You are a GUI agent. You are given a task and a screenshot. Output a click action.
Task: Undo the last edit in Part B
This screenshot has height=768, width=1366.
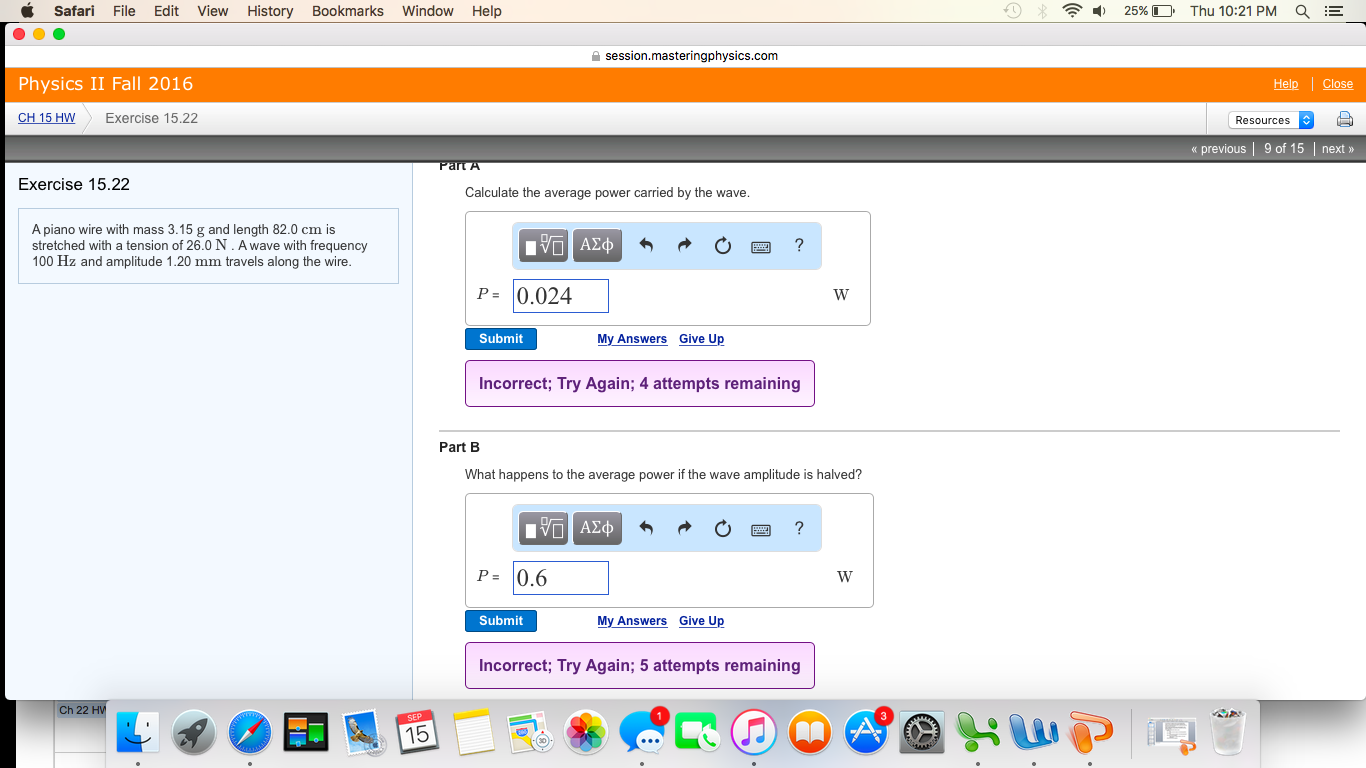[x=646, y=527]
